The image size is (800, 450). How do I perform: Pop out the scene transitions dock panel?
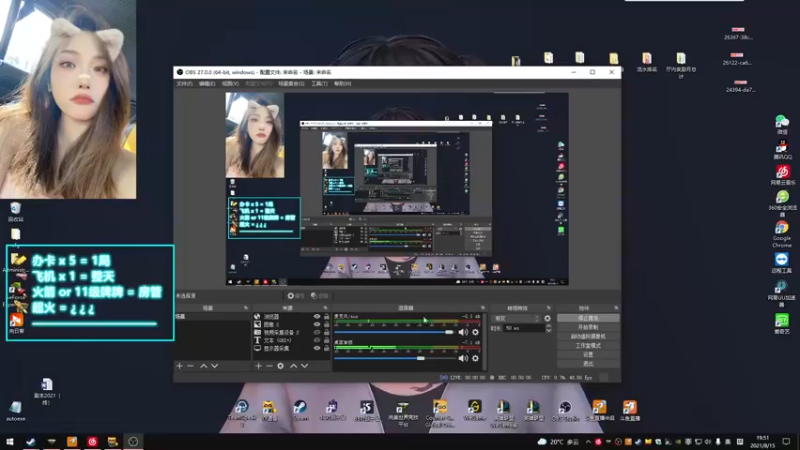[x=548, y=308]
